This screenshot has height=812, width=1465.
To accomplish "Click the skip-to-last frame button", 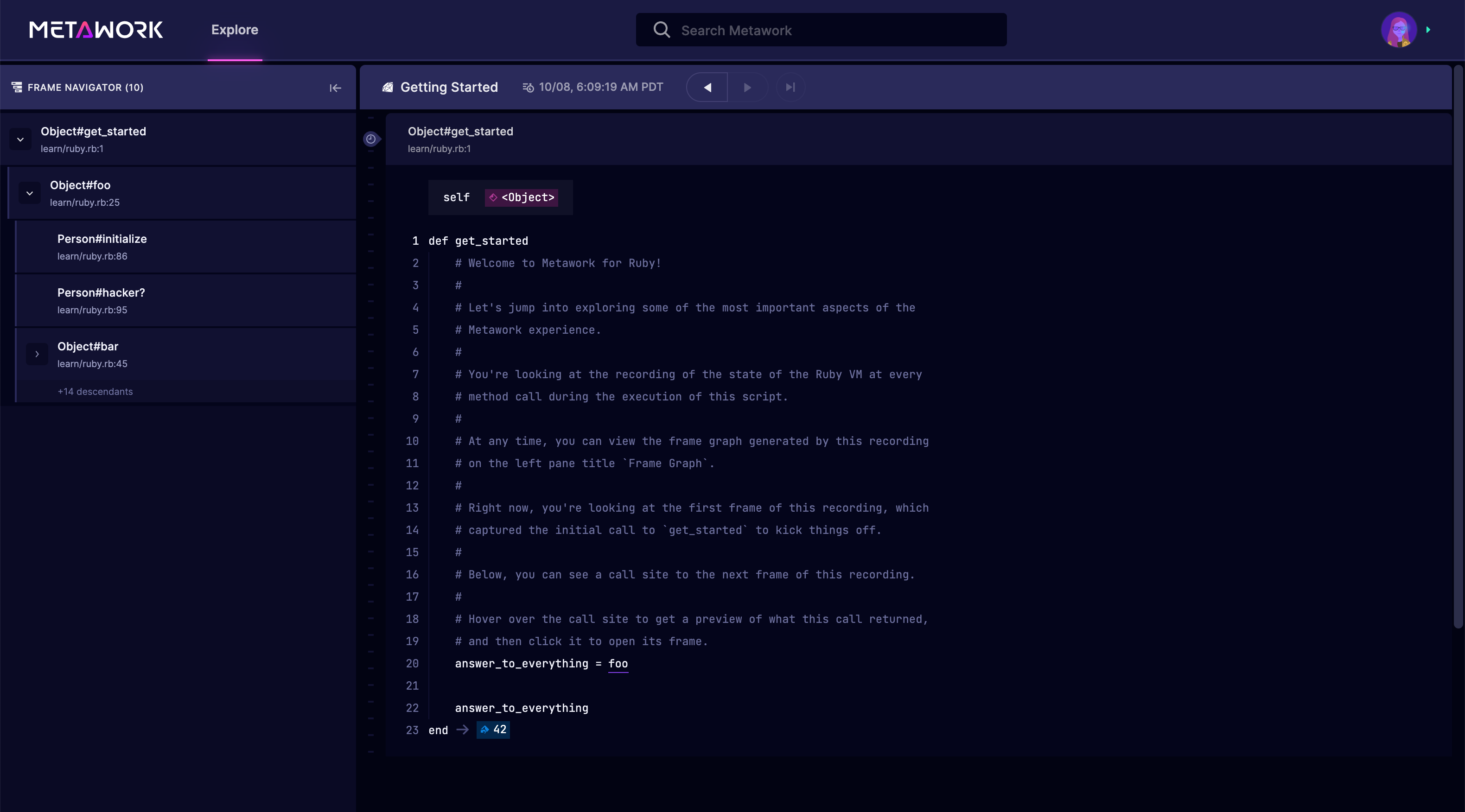I will tap(790, 88).
